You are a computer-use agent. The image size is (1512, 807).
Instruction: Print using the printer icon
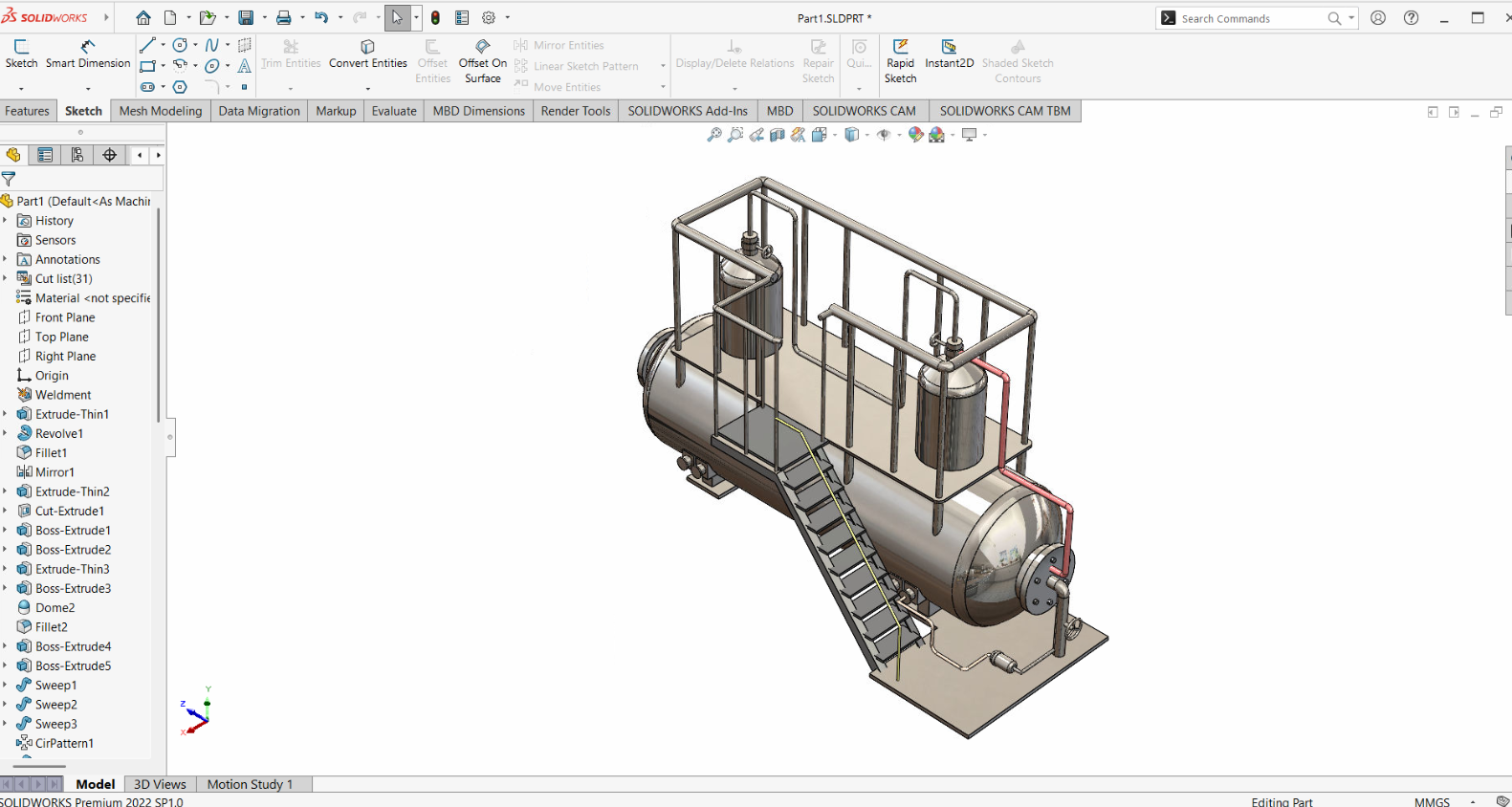(x=284, y=18)
